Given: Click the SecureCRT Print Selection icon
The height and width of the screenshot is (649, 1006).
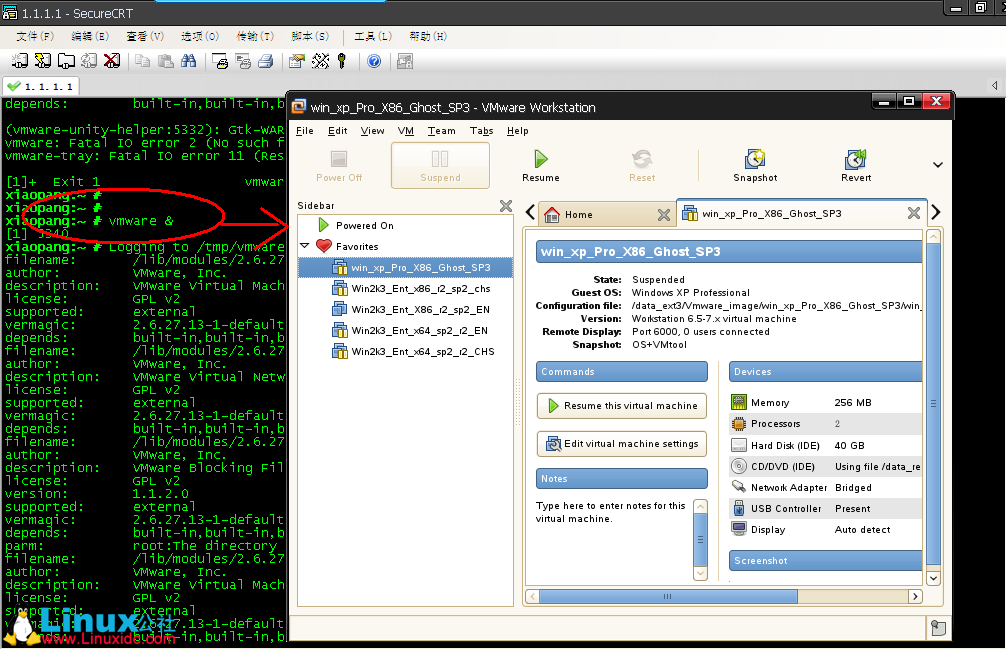Looking at the screenshot, I should 243,61.
